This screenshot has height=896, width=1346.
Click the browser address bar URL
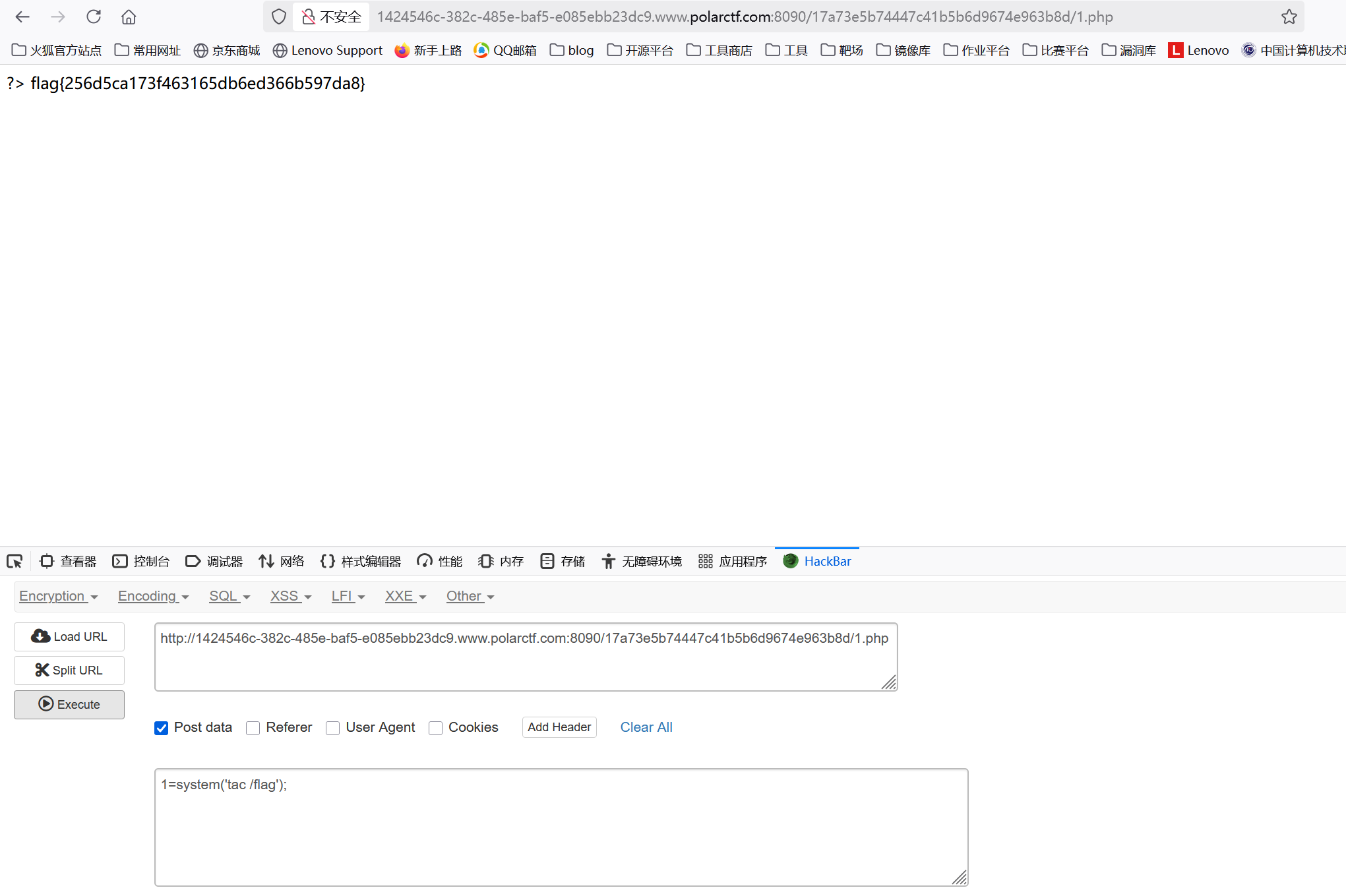click(x=745, y=16)
